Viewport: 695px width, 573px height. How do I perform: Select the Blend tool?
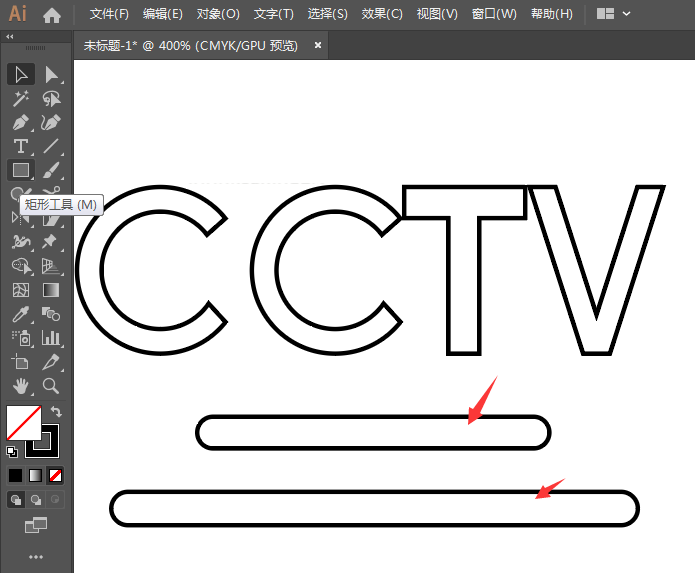pyautogui.click(x=51, y=314)
